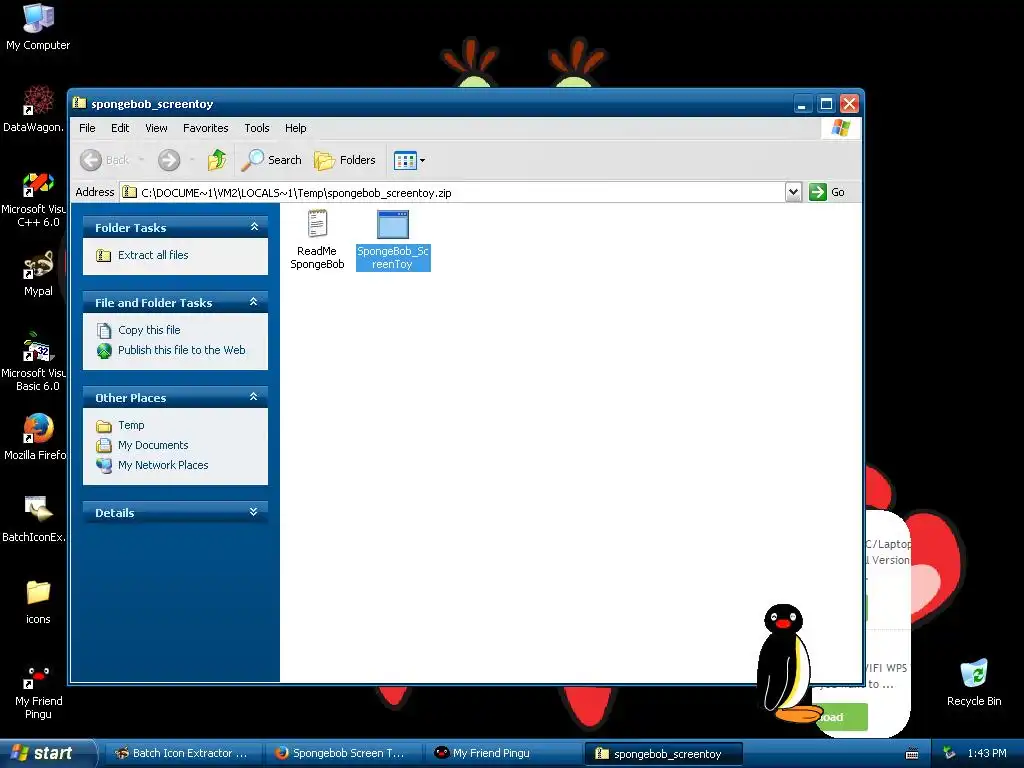Click the Copy this file icon
The image size is (1024, 768).
point(104,330)
